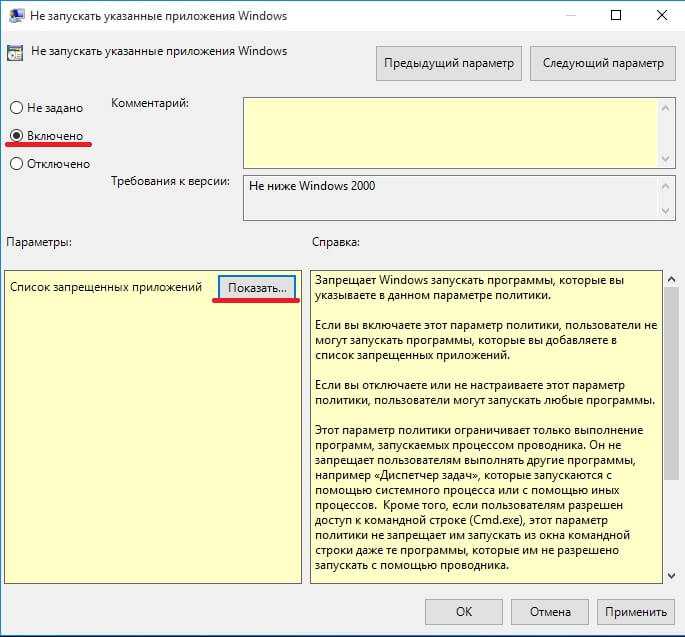Open the "Показать..." banned apps list
This screenshot has width=685, height=637.
tap(257, 288)
